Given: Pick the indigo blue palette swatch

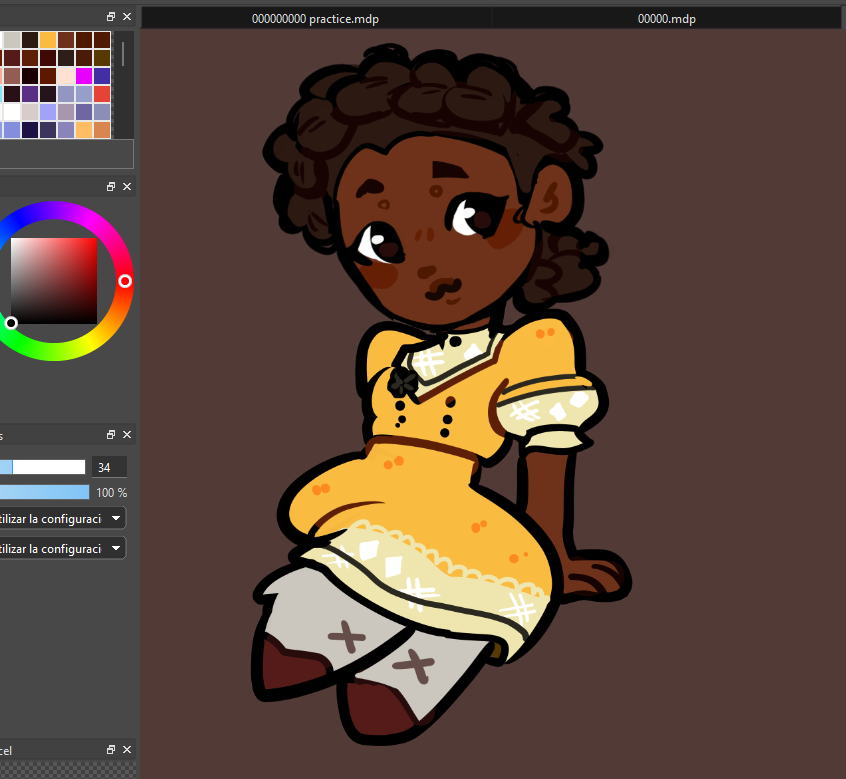Looking at the screenshot, I should (102, 76).
